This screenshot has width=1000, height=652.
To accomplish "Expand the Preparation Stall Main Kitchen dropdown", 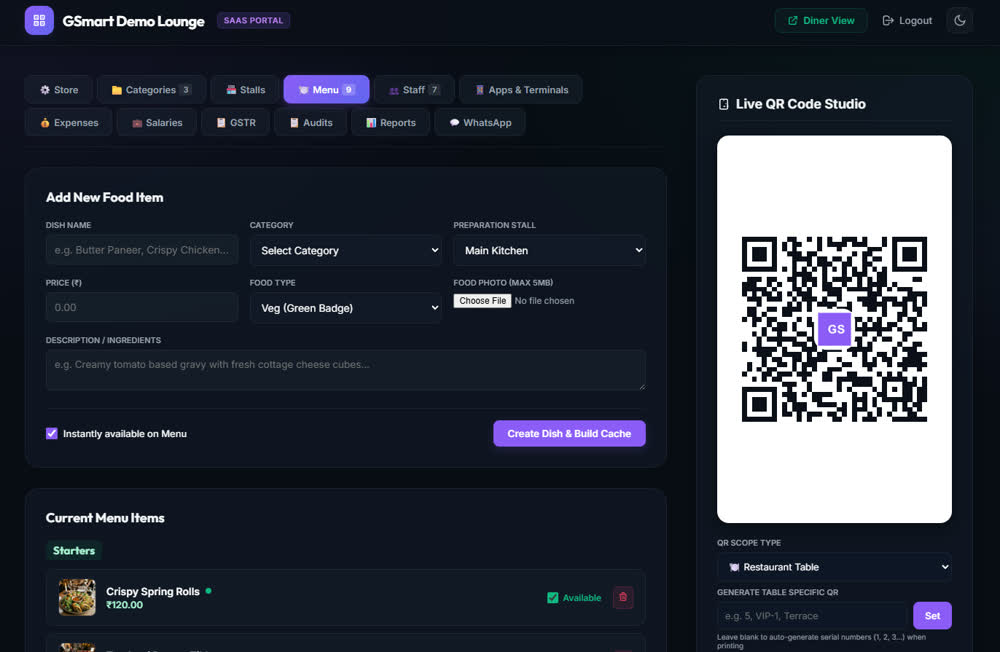I will [549, 251].
